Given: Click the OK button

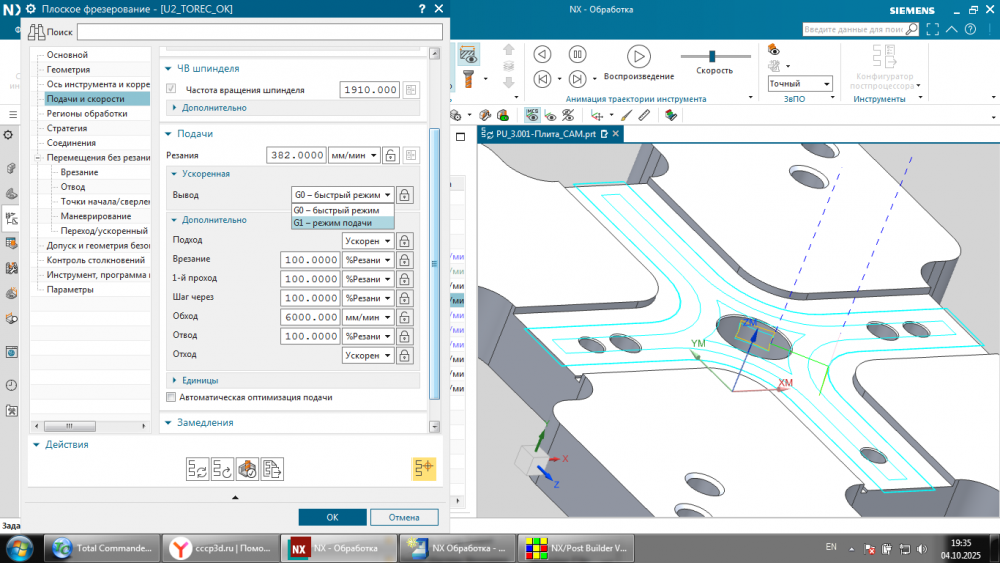Looking at the screenshot, I should [332, 517].
